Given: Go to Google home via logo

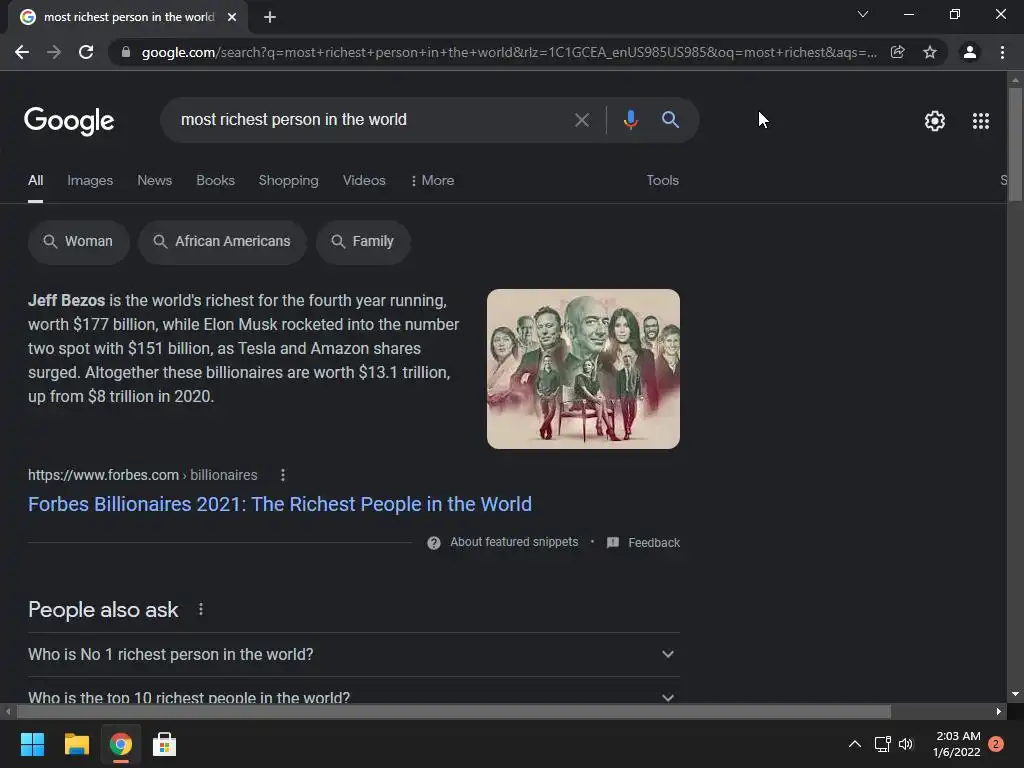Looking at the screenshot, I should [x=69, y=121].
